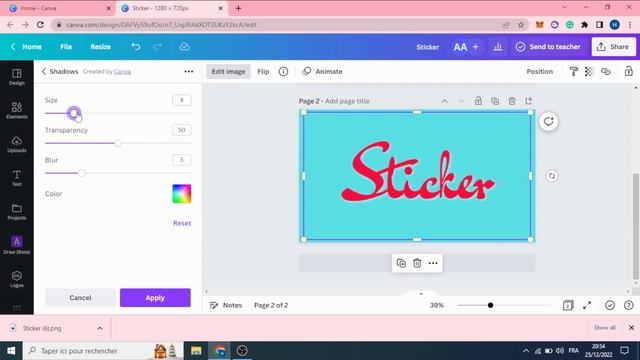The image size is (640, 360).
Task: Lock page 2 with padlock icon
Action: pos(478,101)
